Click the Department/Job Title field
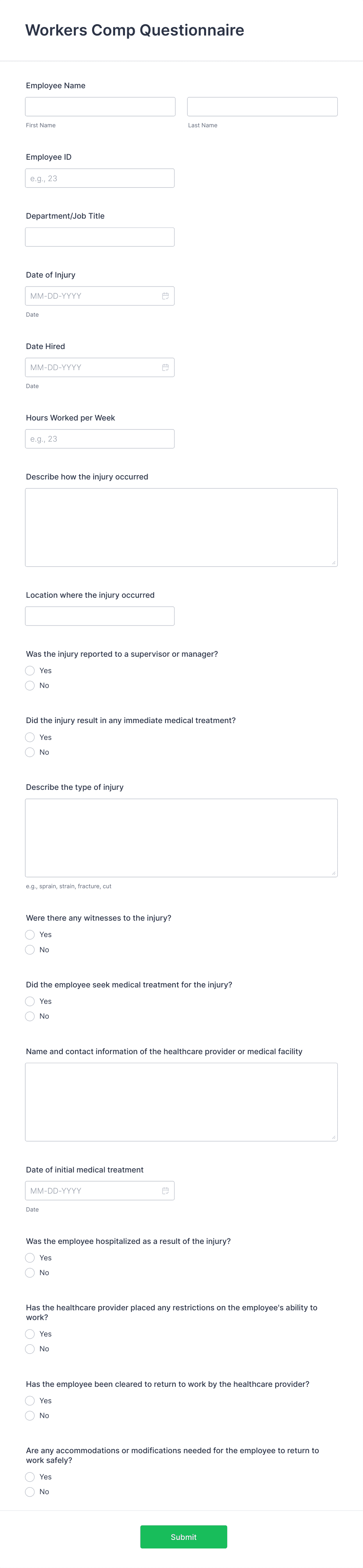Image resolution: width=363 pixels, height=1568 pixels. 100,237
